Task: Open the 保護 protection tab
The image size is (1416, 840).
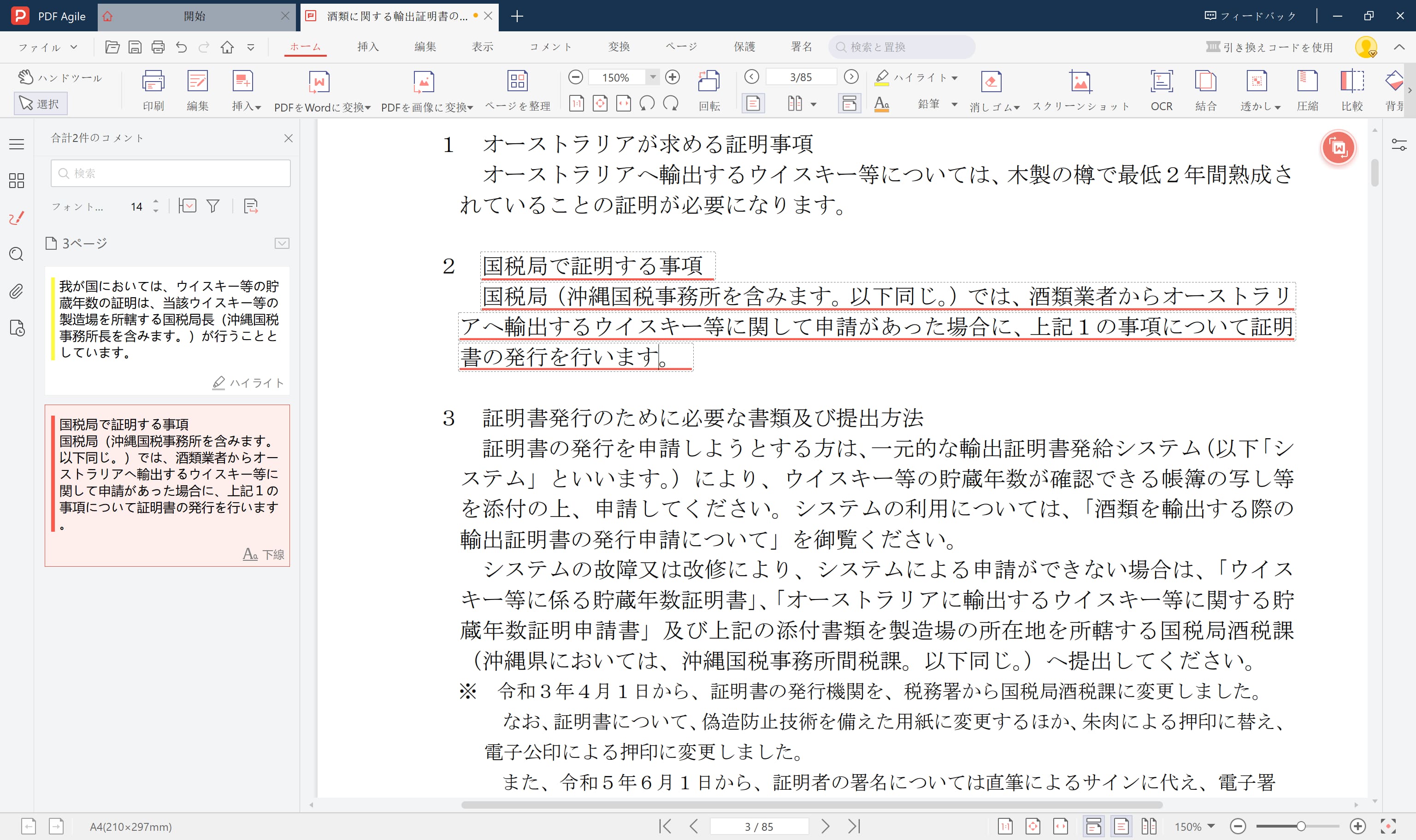Action: [x=744, y=47]
